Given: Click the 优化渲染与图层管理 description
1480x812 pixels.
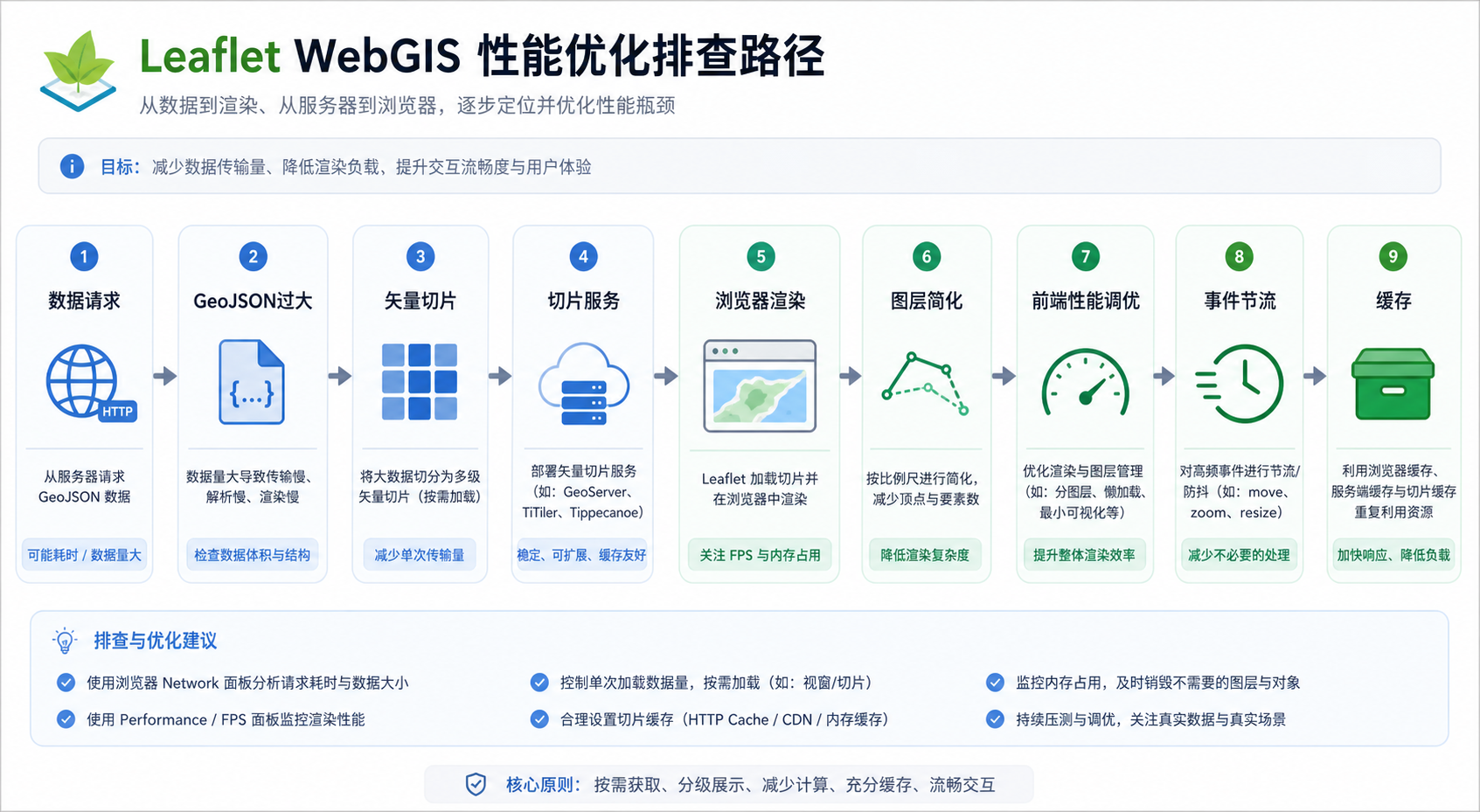Looking at the screenshot, I should pos(1084,491).
